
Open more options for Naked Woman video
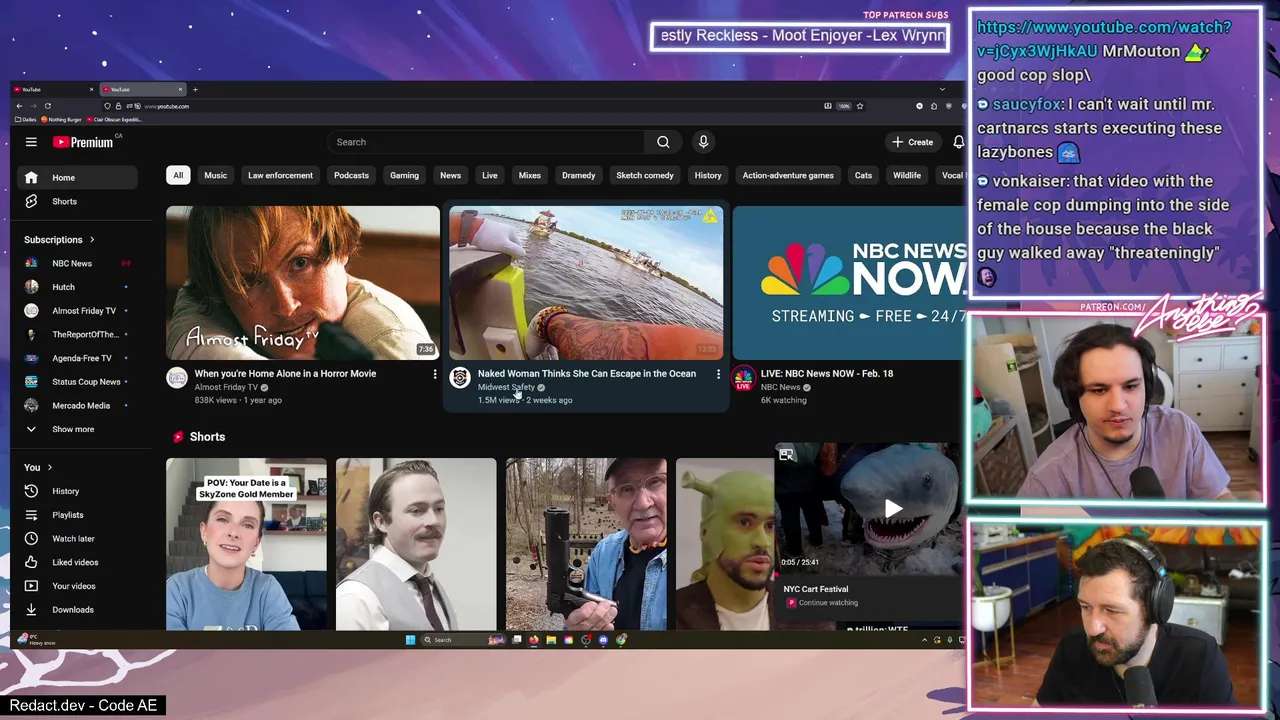pos(717,374)
